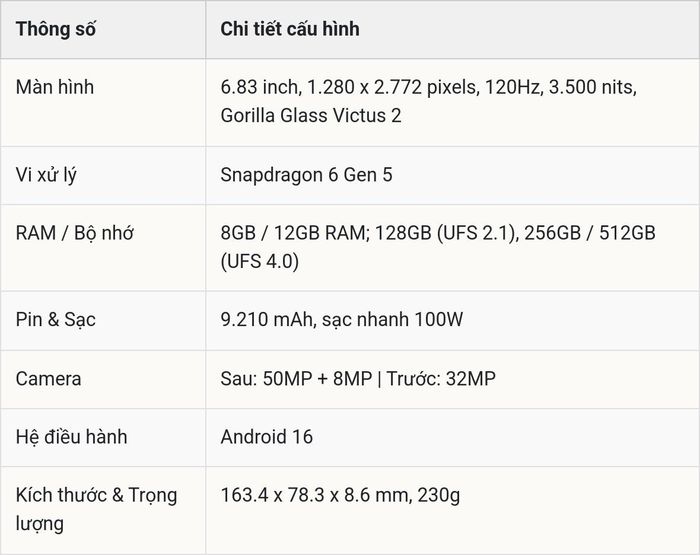
Task: Click the 'Sau: 50MP + 8MP' camera details
Action: [296, 379]
